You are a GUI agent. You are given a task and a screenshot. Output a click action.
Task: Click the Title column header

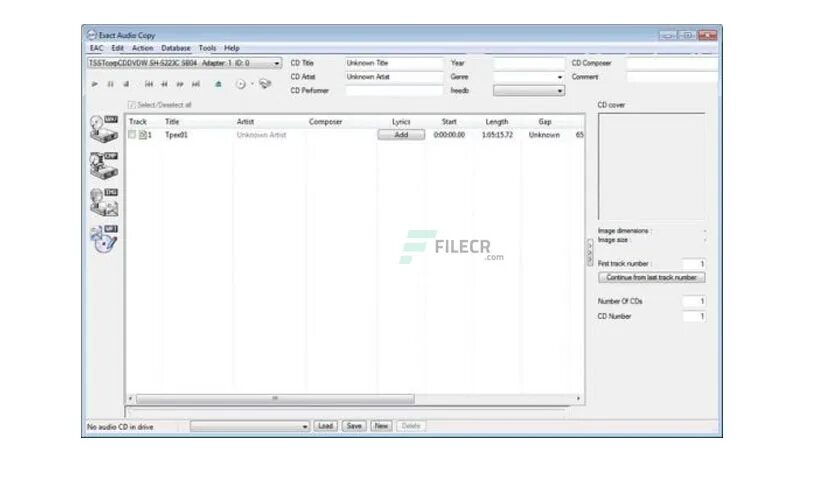[x=172, y=122]
